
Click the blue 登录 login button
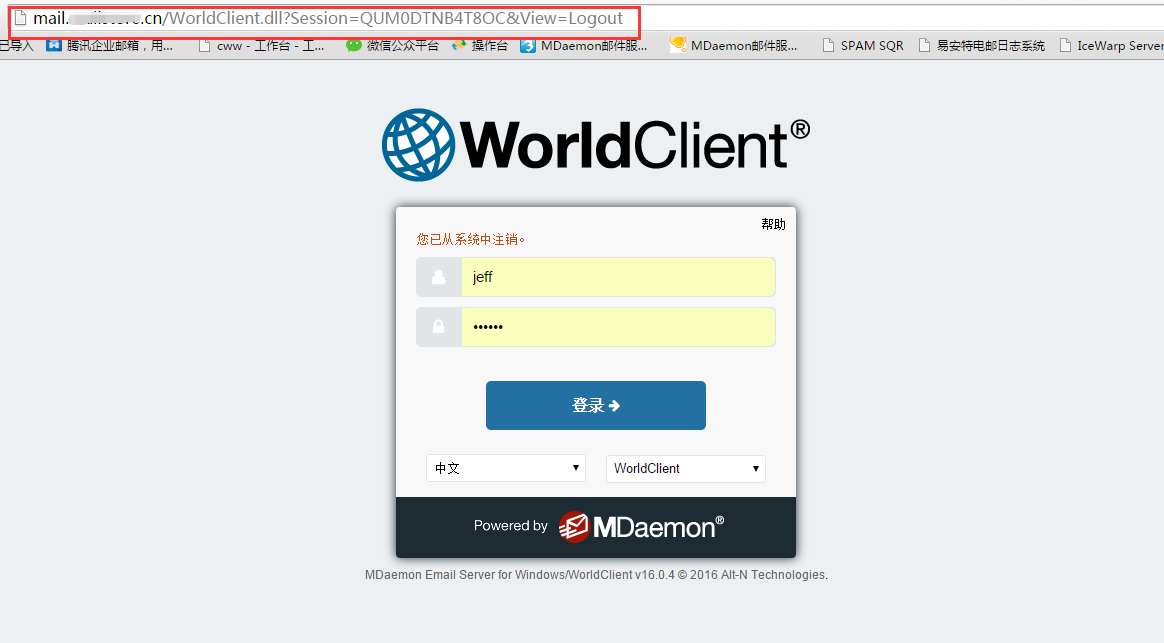[x=595, y=405]
